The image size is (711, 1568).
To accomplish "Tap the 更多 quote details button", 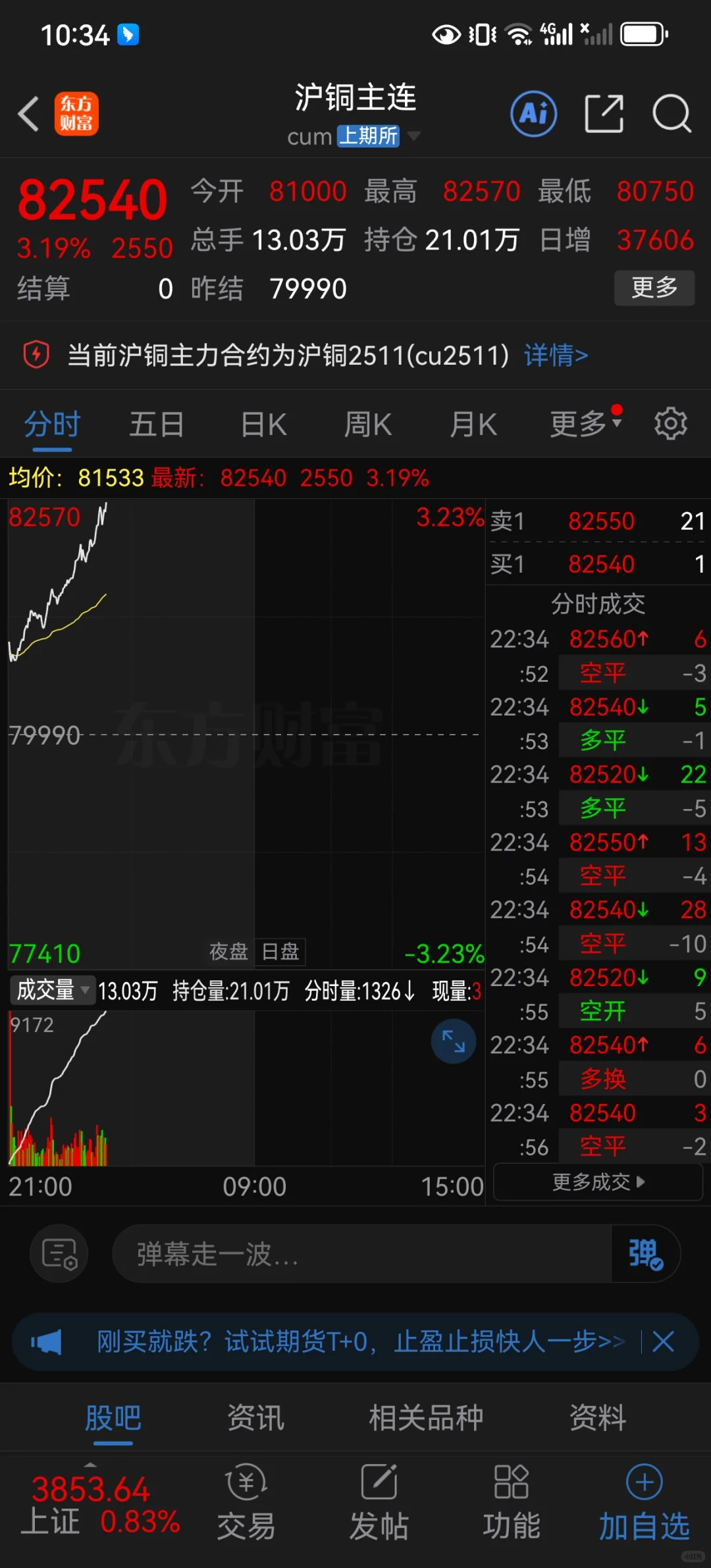I will tap(654, 288).
